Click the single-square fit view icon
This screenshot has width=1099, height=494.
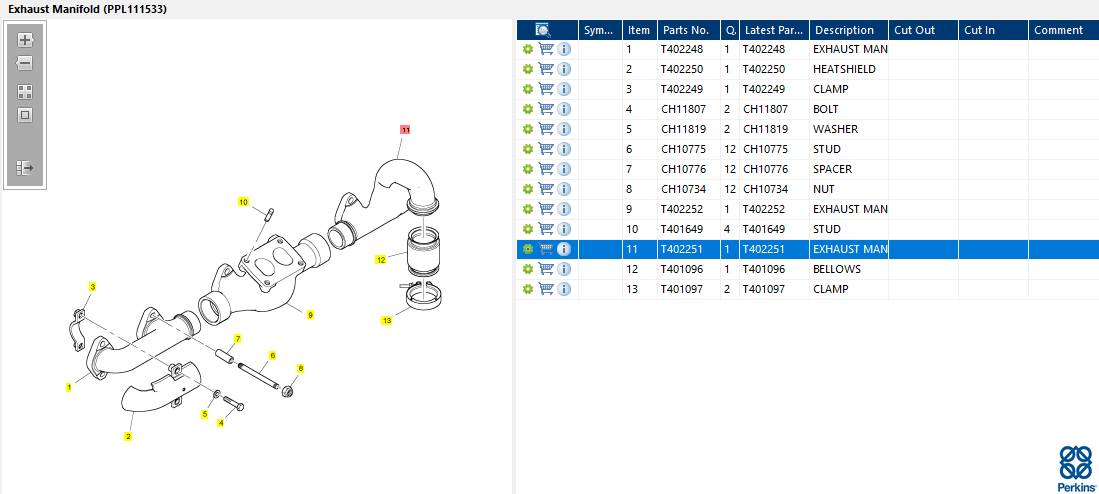[25, 114]
